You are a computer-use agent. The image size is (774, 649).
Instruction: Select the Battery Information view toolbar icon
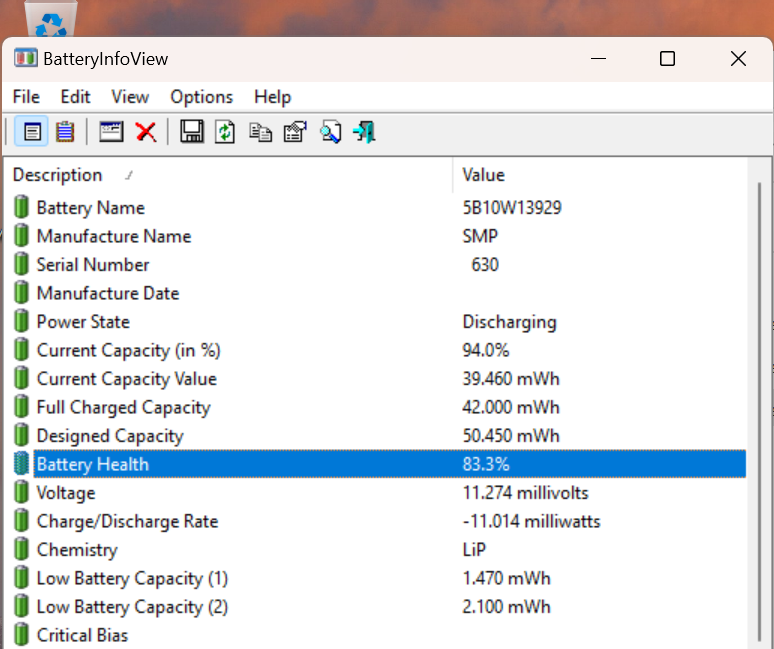(32, 132)
